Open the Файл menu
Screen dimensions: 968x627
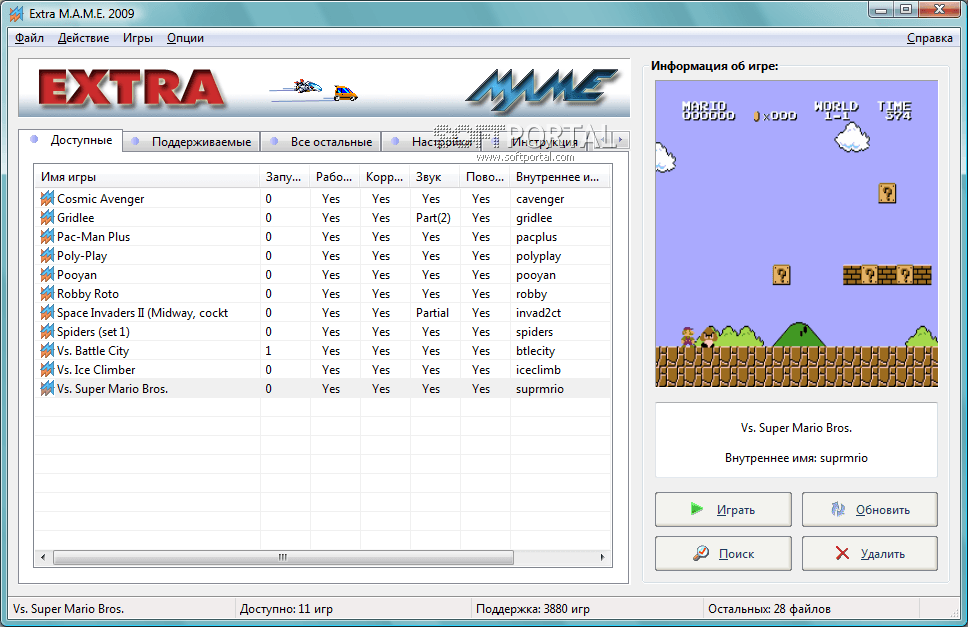(x=29, y=38)
